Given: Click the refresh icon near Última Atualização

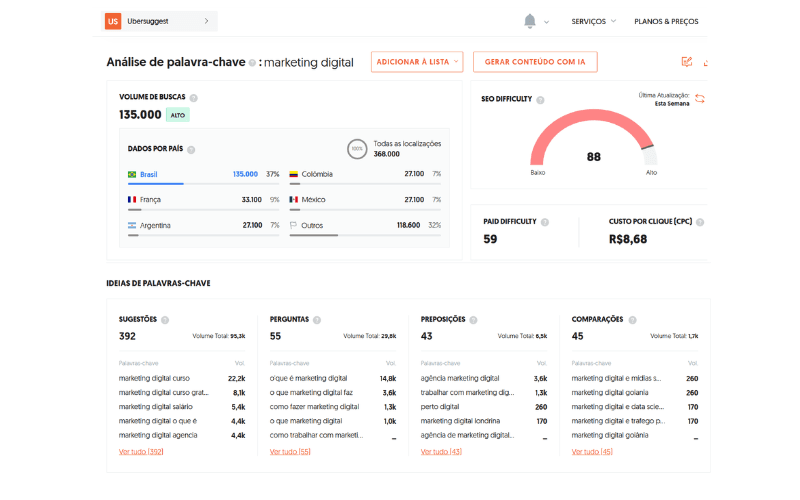Looking at the screenshot, I should [699, 98].
